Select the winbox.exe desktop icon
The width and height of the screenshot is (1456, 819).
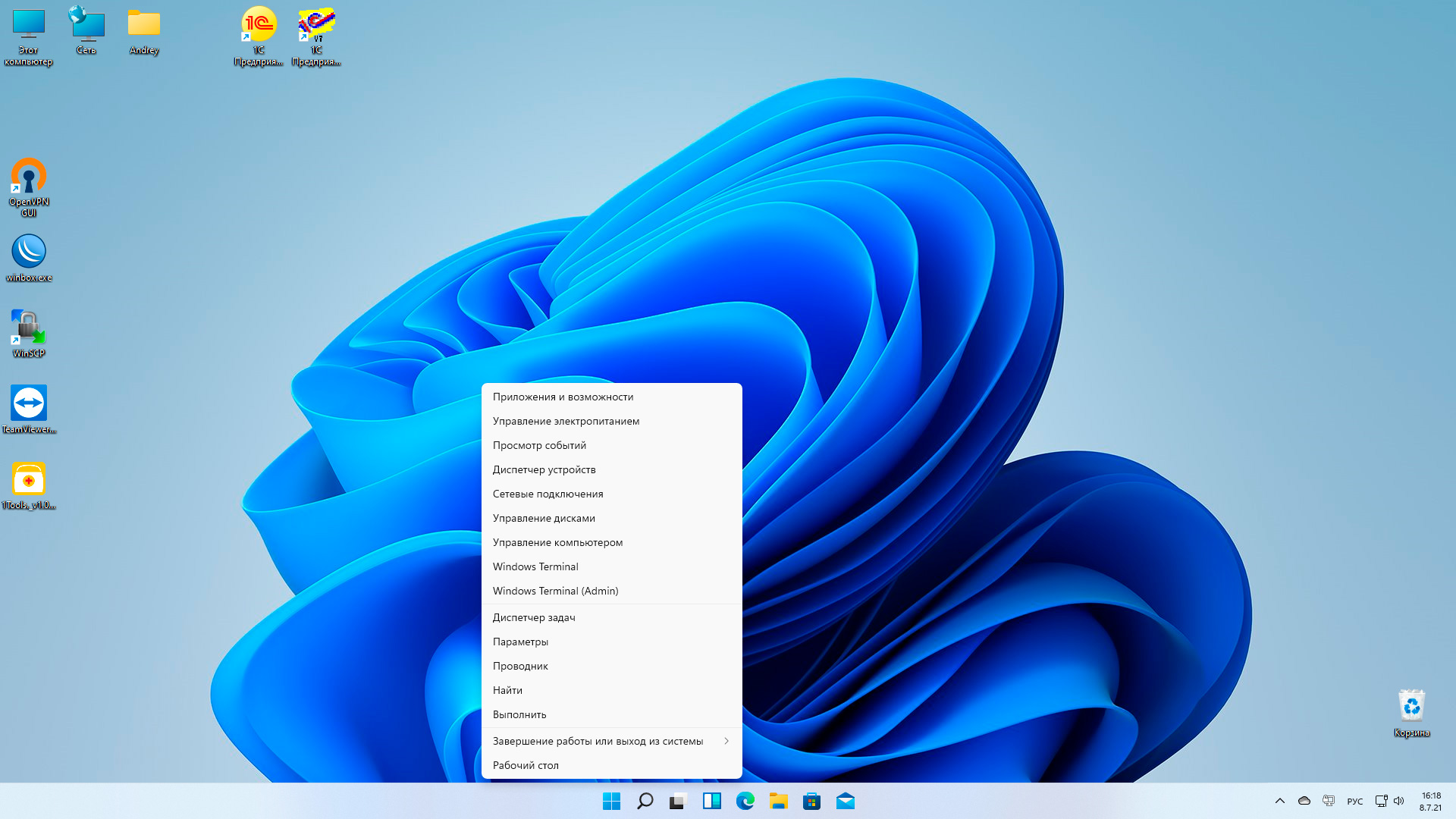coord(29,253)
